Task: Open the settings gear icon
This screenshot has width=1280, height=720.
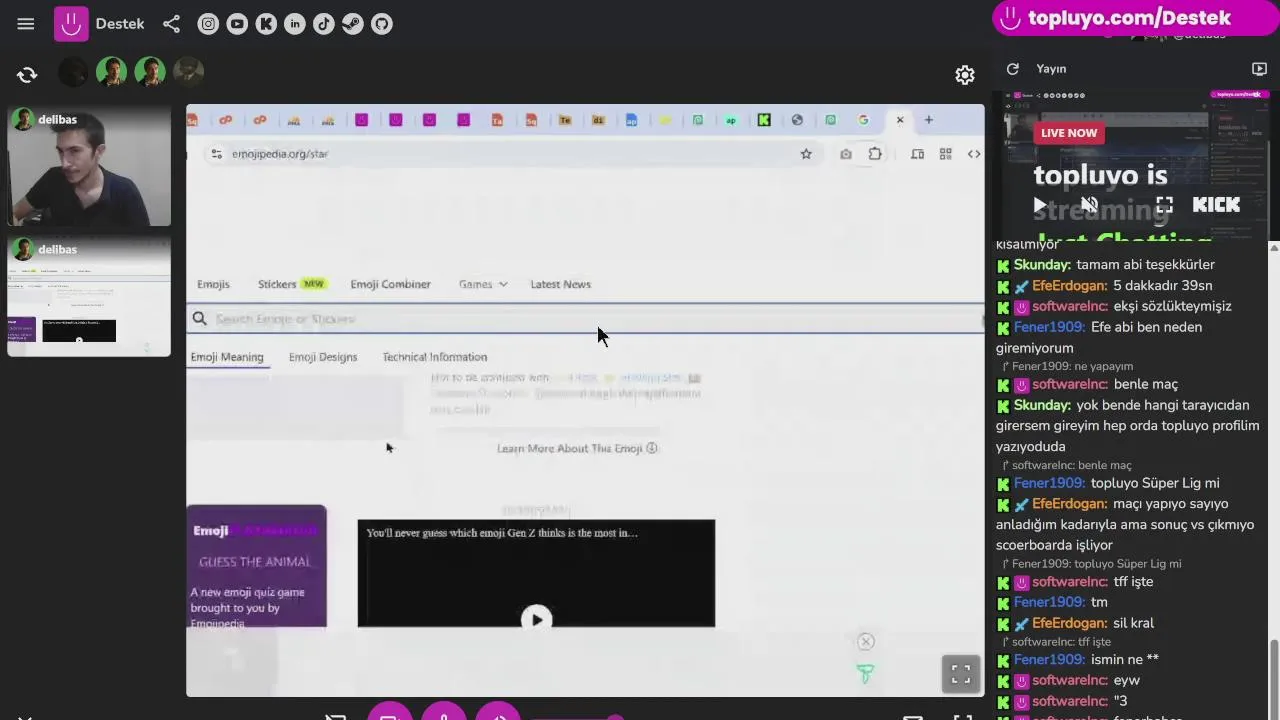Action: coord(965,75)
